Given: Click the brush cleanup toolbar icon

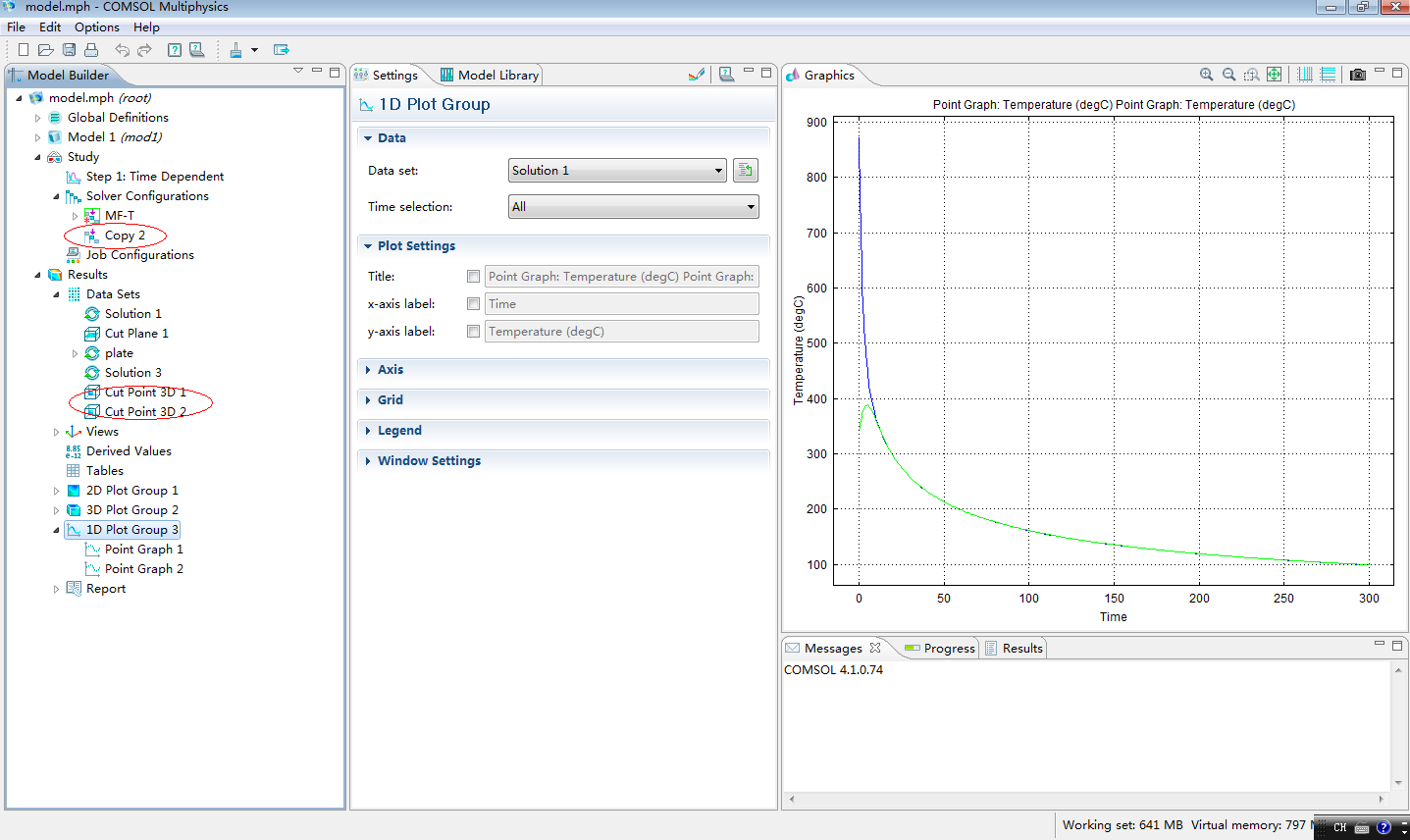Looking at the screenshot, I should pos(235,49).
